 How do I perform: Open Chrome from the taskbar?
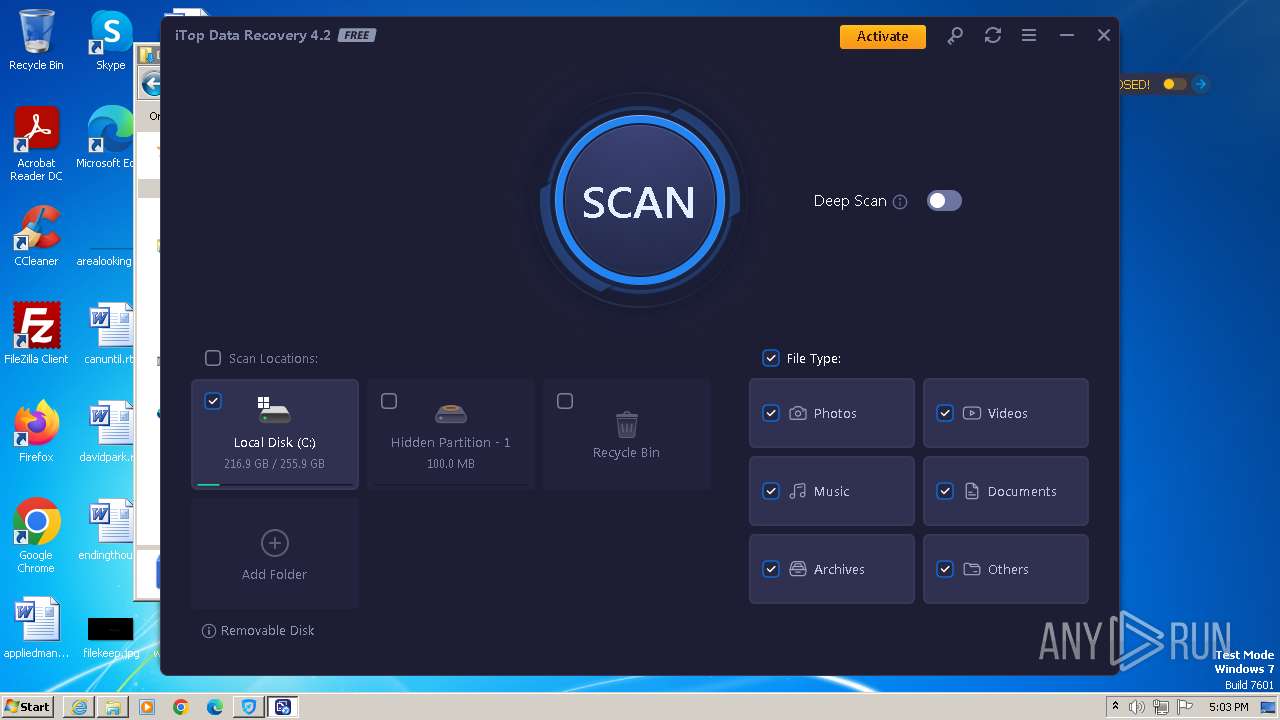tap(181, 707)
